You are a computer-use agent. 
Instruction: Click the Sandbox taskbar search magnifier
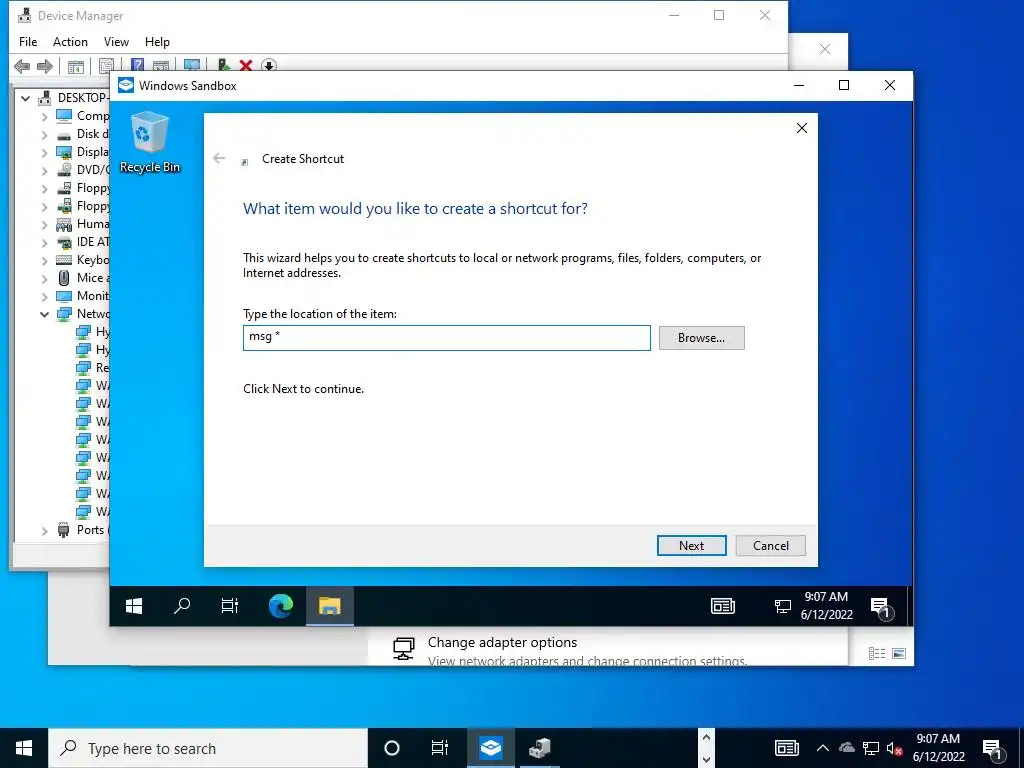(x=182, y=606)
